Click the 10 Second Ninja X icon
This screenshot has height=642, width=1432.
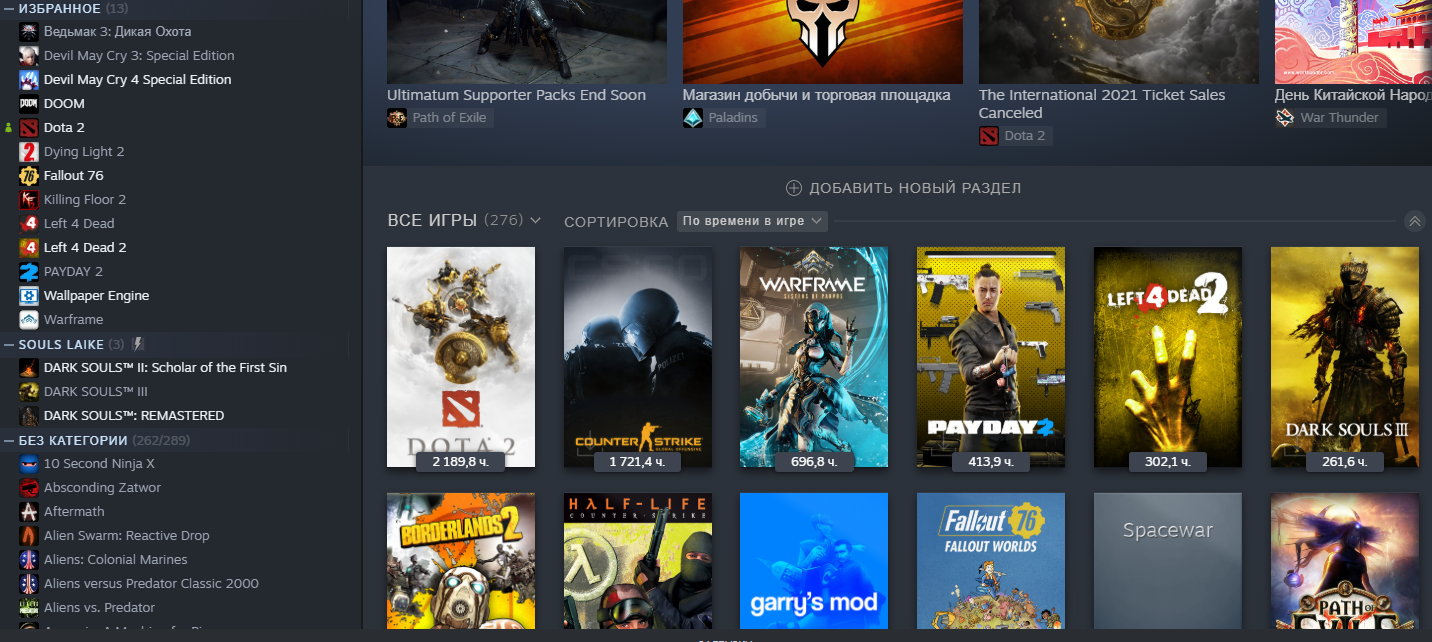pos(28,463)
